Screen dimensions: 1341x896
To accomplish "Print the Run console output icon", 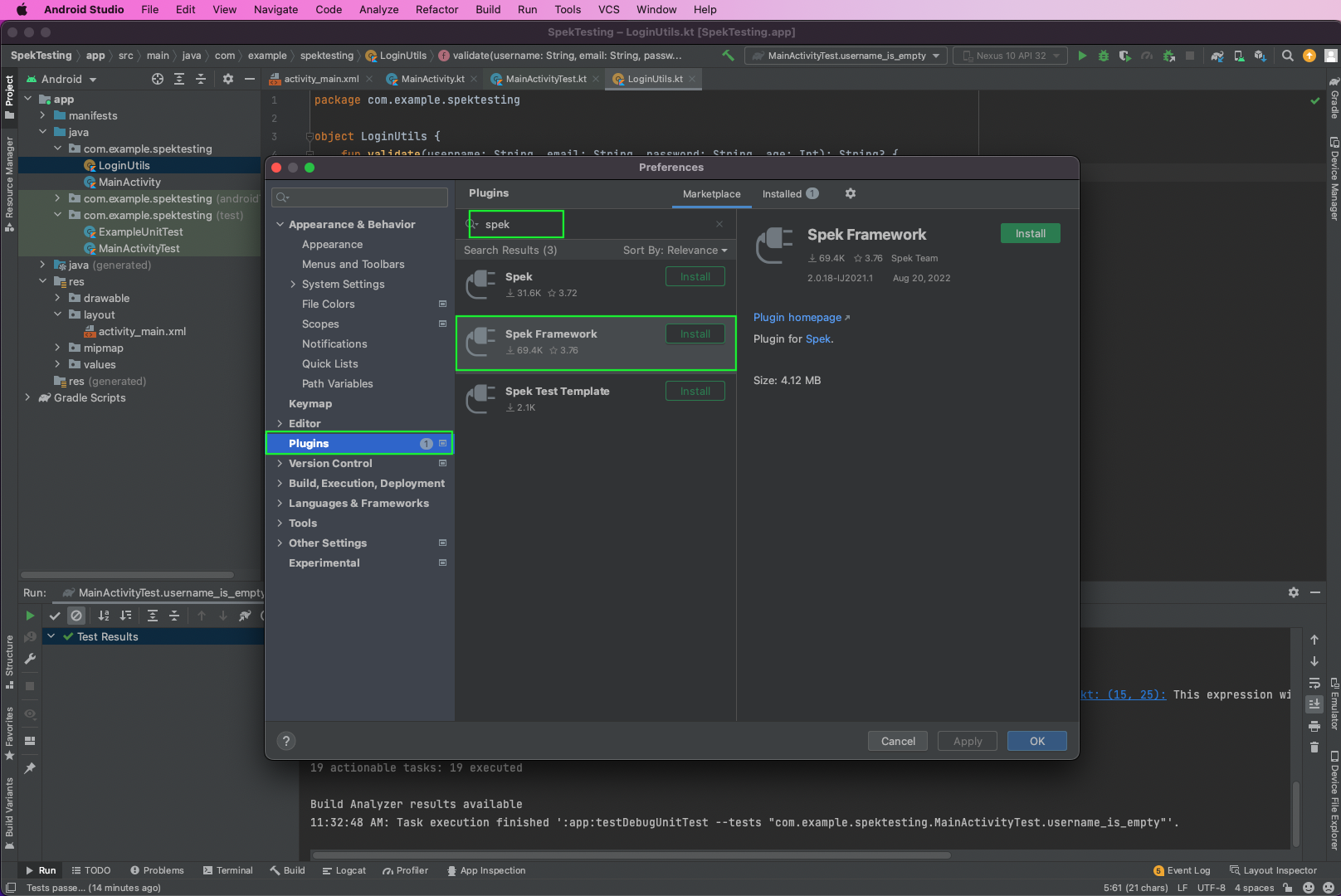I will point(1314,726).
